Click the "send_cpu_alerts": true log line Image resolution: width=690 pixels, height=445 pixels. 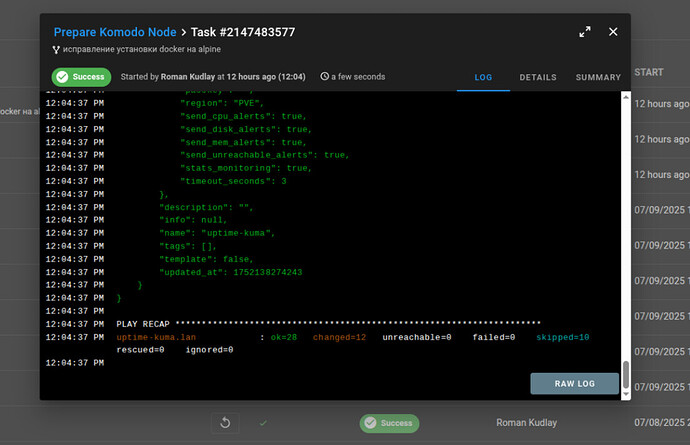coord(243,117)
